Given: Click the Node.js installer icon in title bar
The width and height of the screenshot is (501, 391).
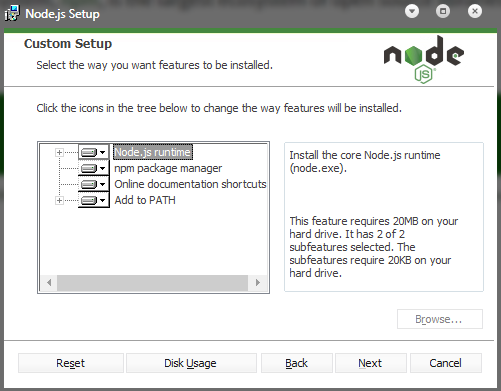Looking at the screenshot, I should point(12,13).
